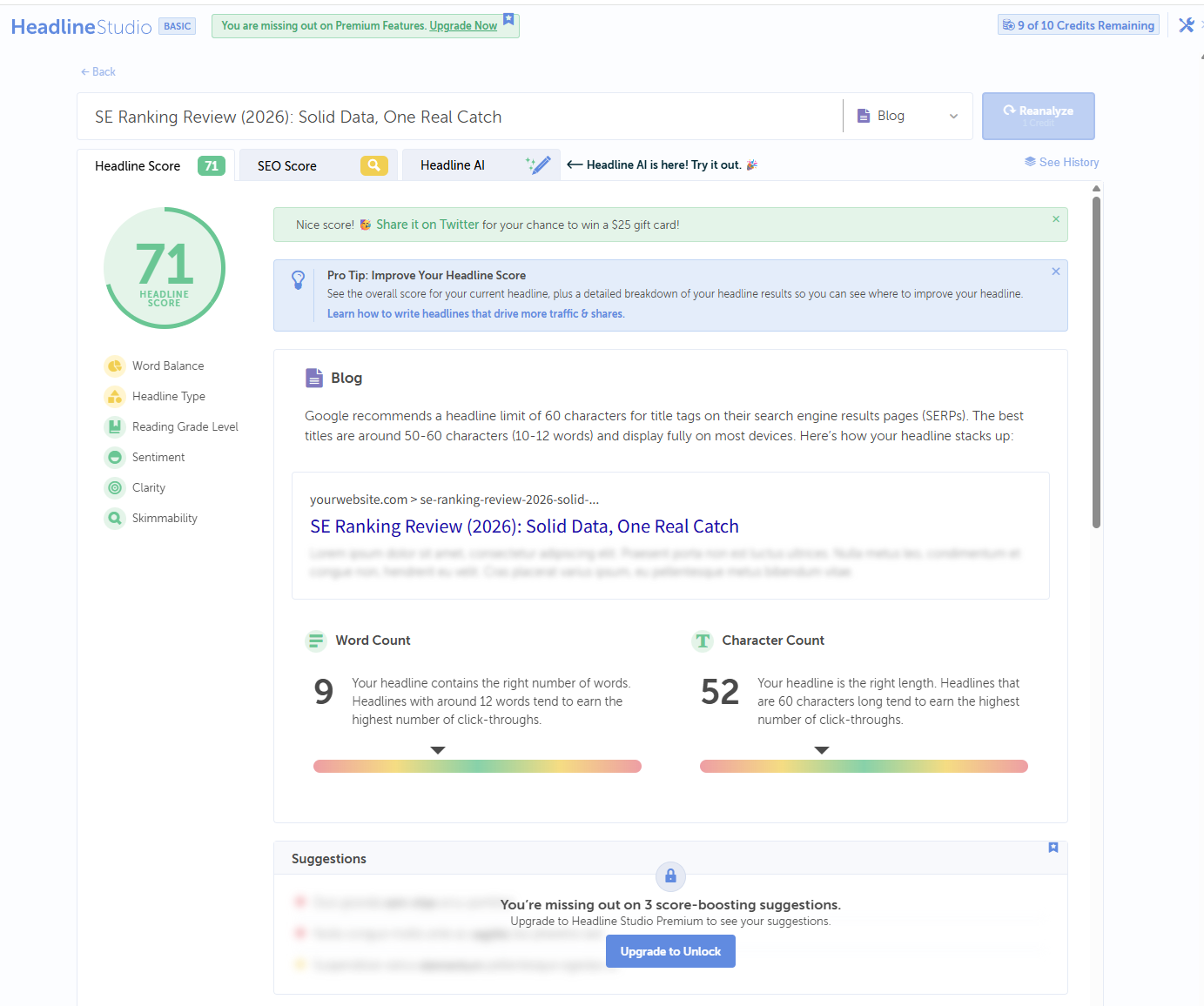Jump to Sentiment section
This screenshot has width=1204, height=1006.
[158, 458]
